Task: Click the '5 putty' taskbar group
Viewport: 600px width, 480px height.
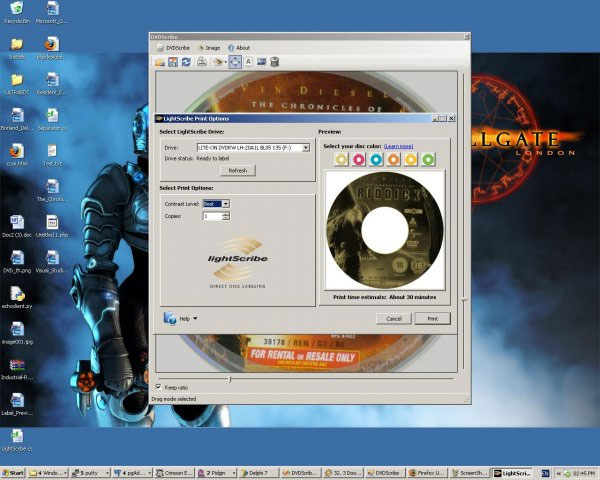Action: tap(90, 473)
